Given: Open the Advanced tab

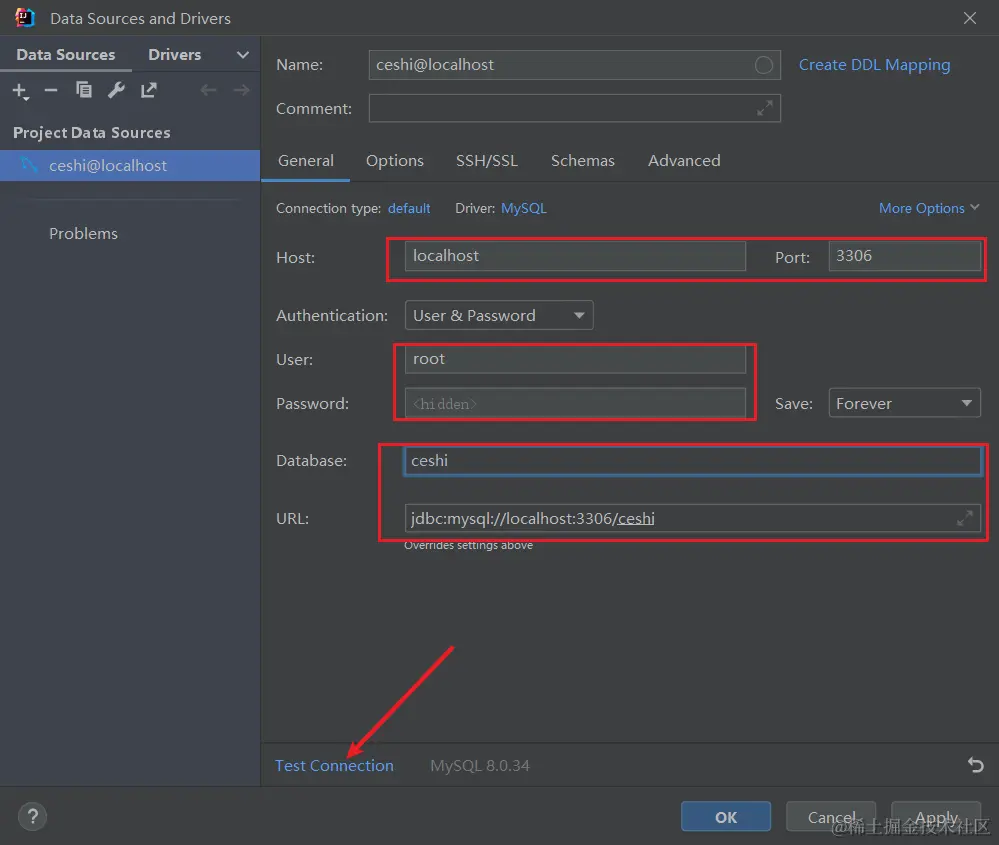Looking at the screenshot, I should coord(684,161).
